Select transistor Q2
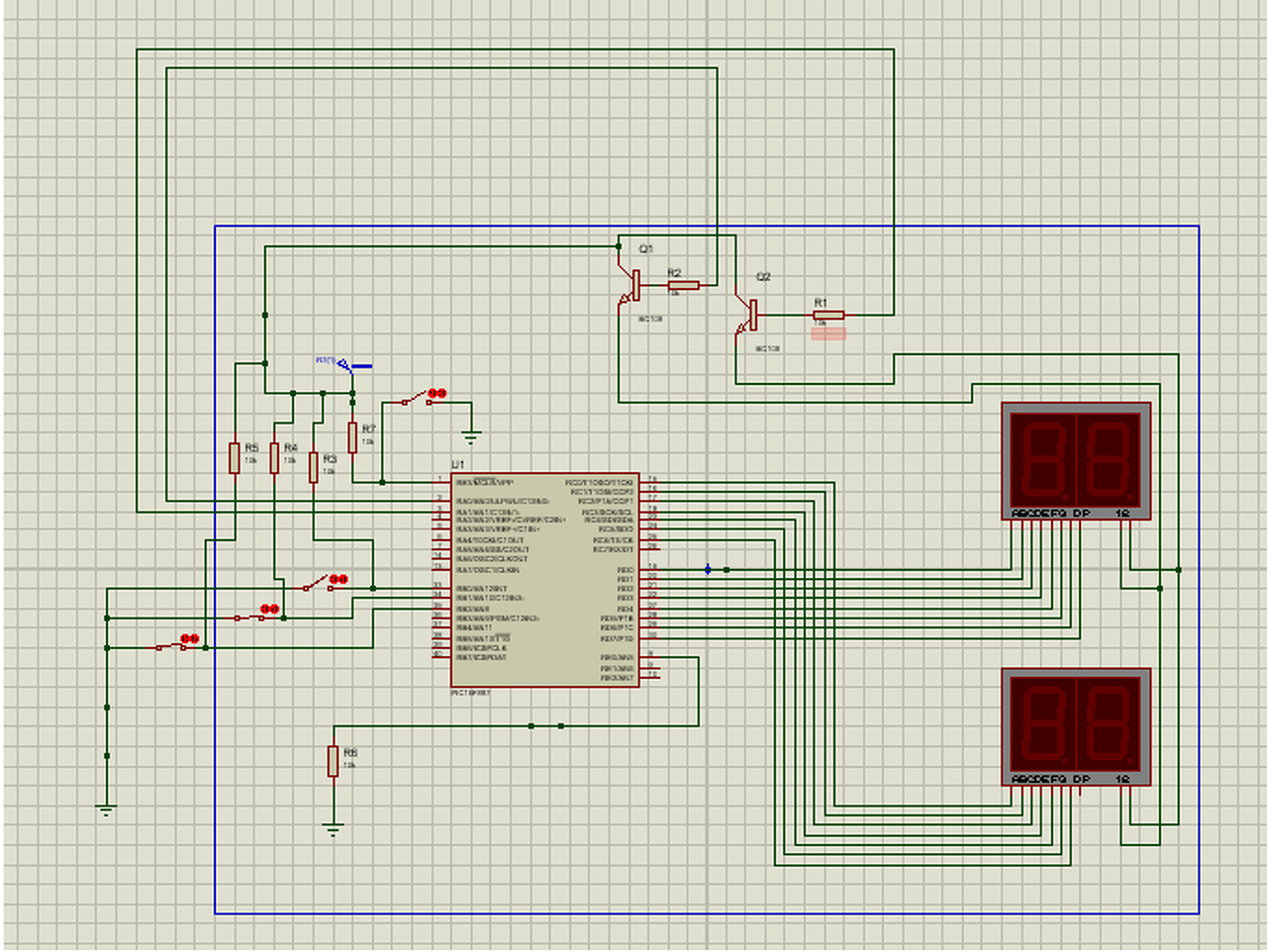The width and height of the screenshot is (1267, 952). click(747, 316)
